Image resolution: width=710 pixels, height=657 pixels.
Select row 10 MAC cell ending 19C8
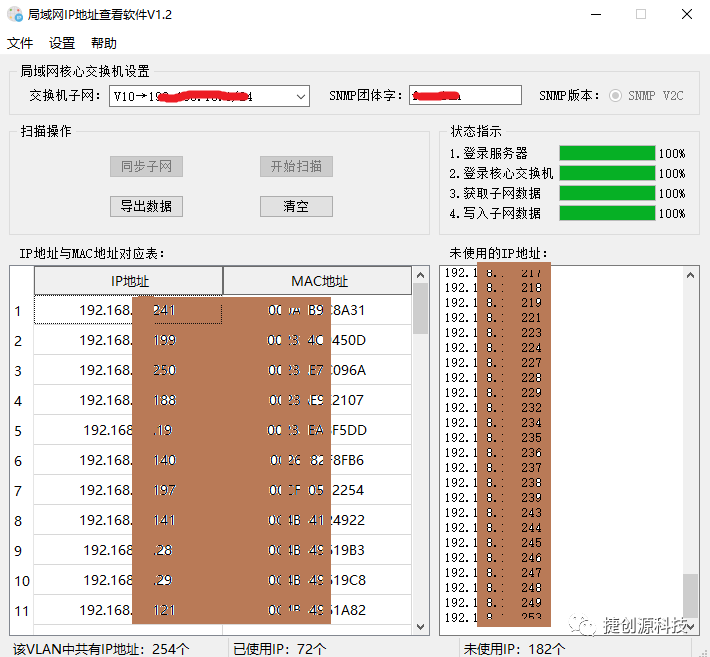[317, 580]
